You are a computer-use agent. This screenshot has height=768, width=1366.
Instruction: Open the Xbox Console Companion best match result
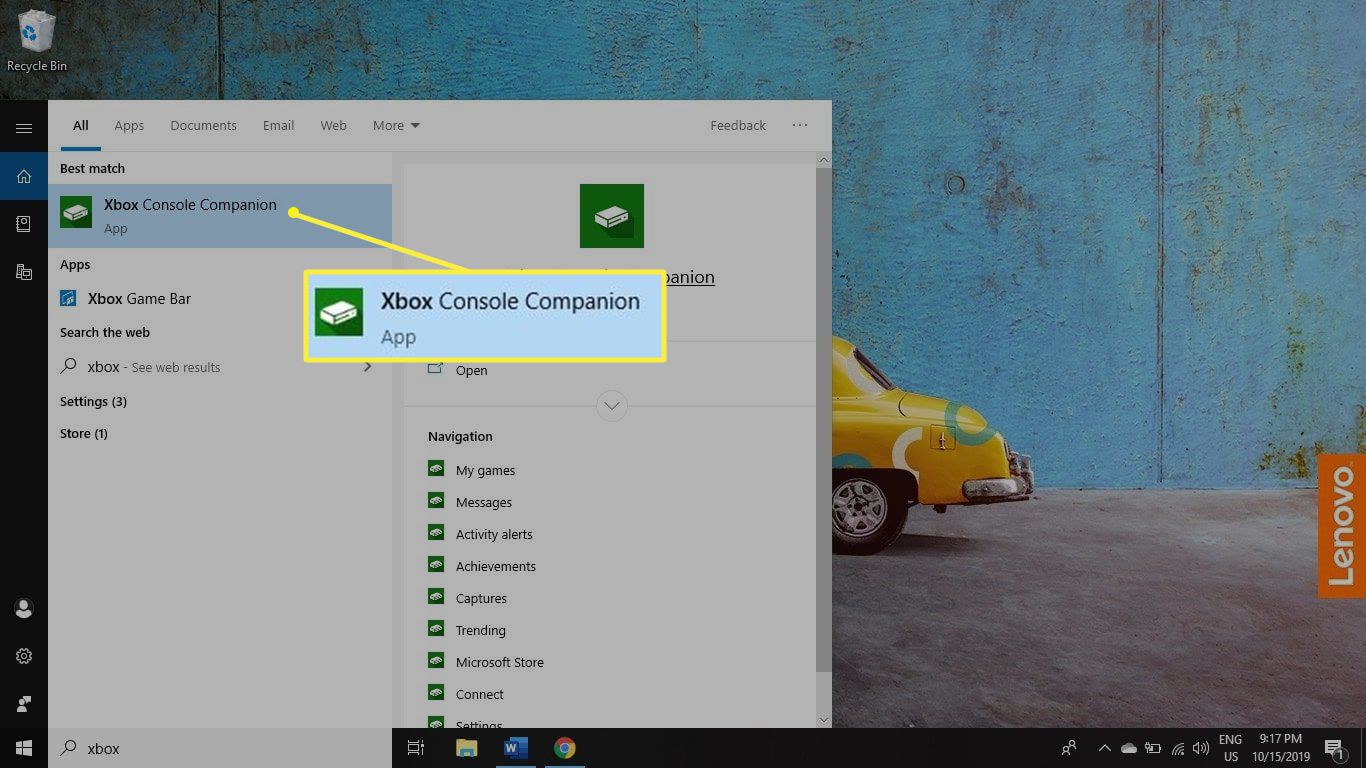(x=220, y=215)
